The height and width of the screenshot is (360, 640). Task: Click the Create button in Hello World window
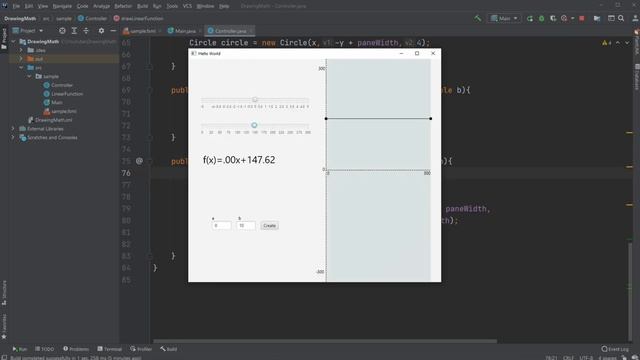[269, 225]
